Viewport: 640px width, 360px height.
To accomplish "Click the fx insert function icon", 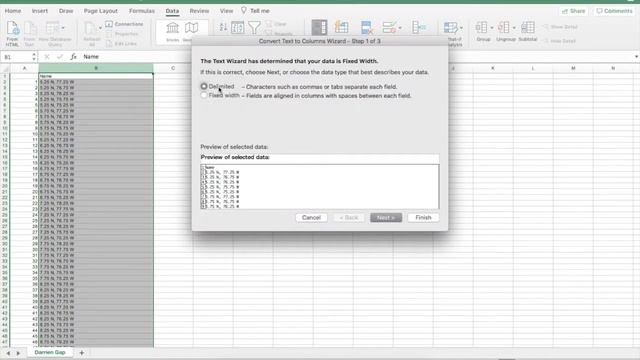I will [73, 57].
